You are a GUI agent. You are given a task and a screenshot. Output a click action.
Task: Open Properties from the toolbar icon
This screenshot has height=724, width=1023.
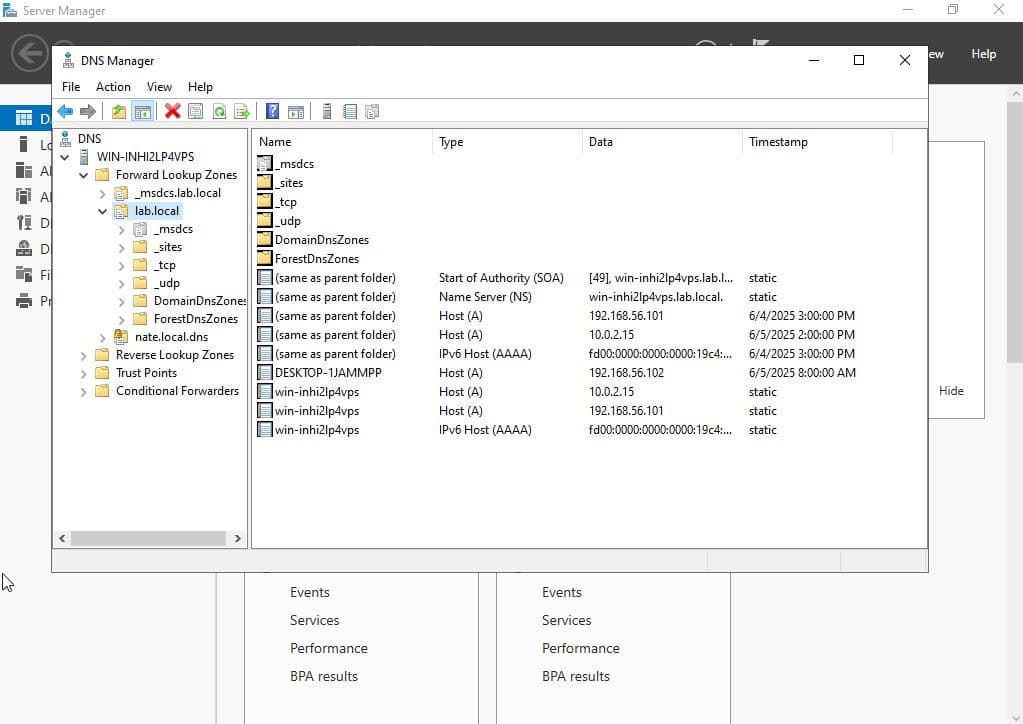(195, 111)
